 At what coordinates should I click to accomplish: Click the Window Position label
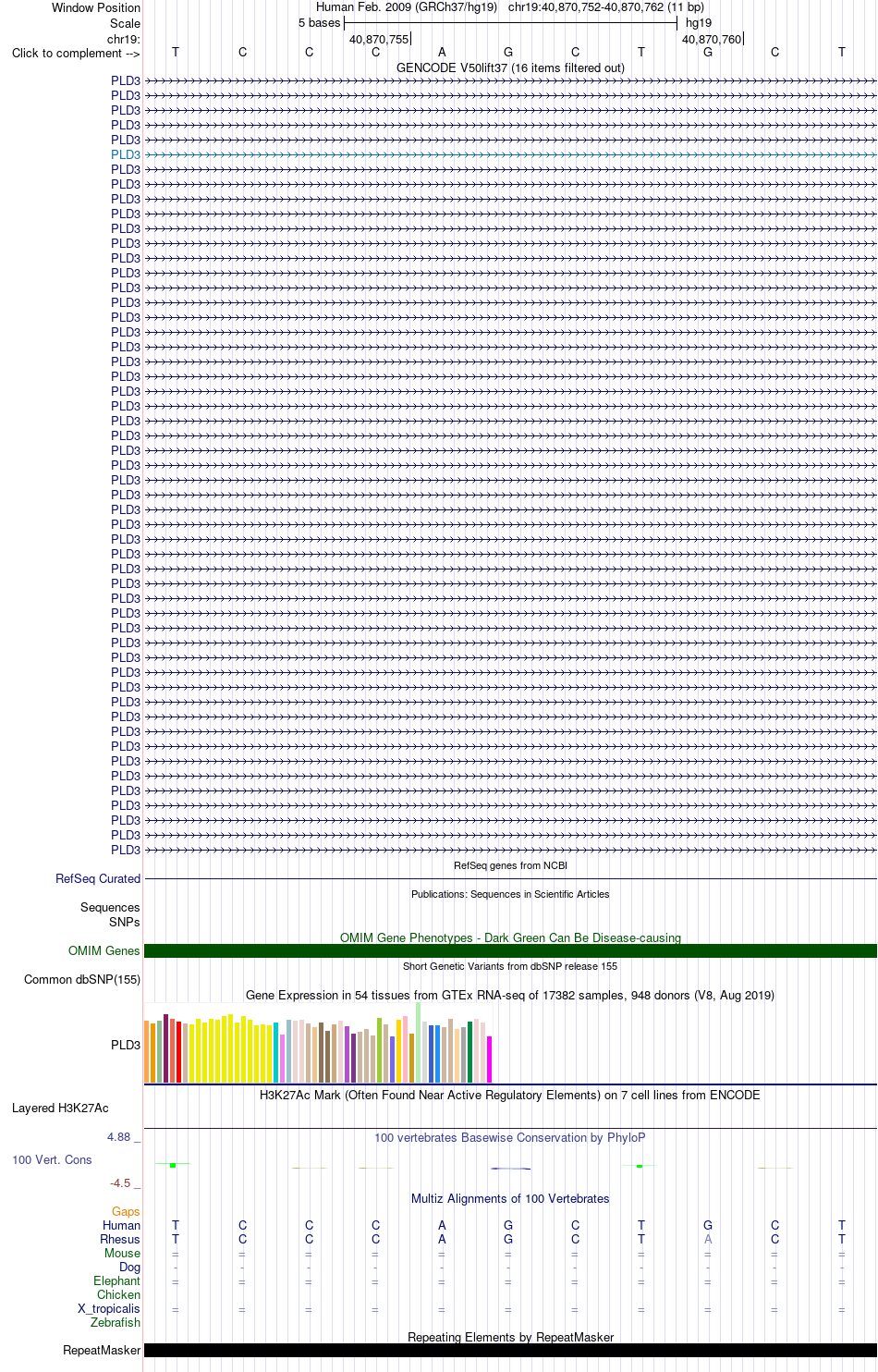pyautogui.click(x=96, y=7)
